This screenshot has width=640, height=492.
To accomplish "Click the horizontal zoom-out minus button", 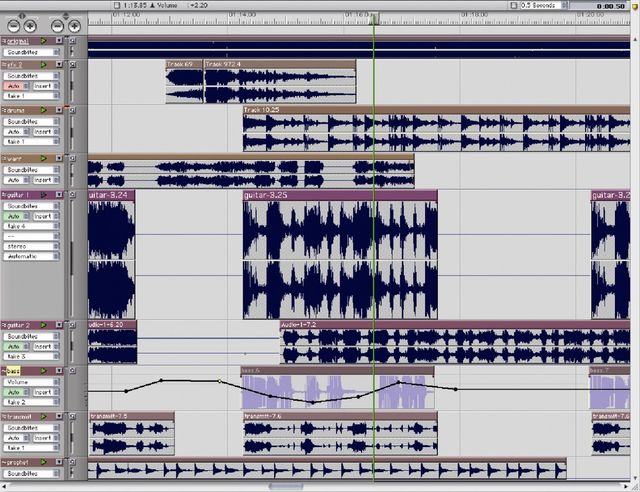I will click(13, 26).
